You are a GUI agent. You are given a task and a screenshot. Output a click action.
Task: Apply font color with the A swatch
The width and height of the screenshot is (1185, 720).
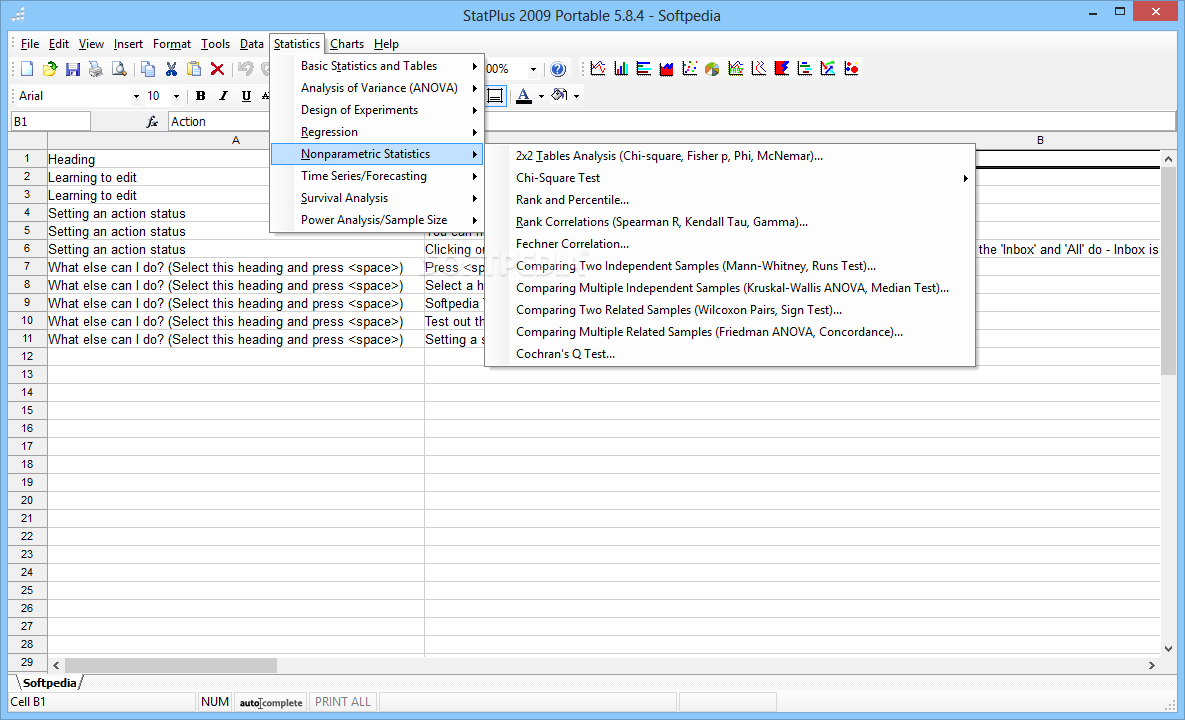tap(524, 96)
